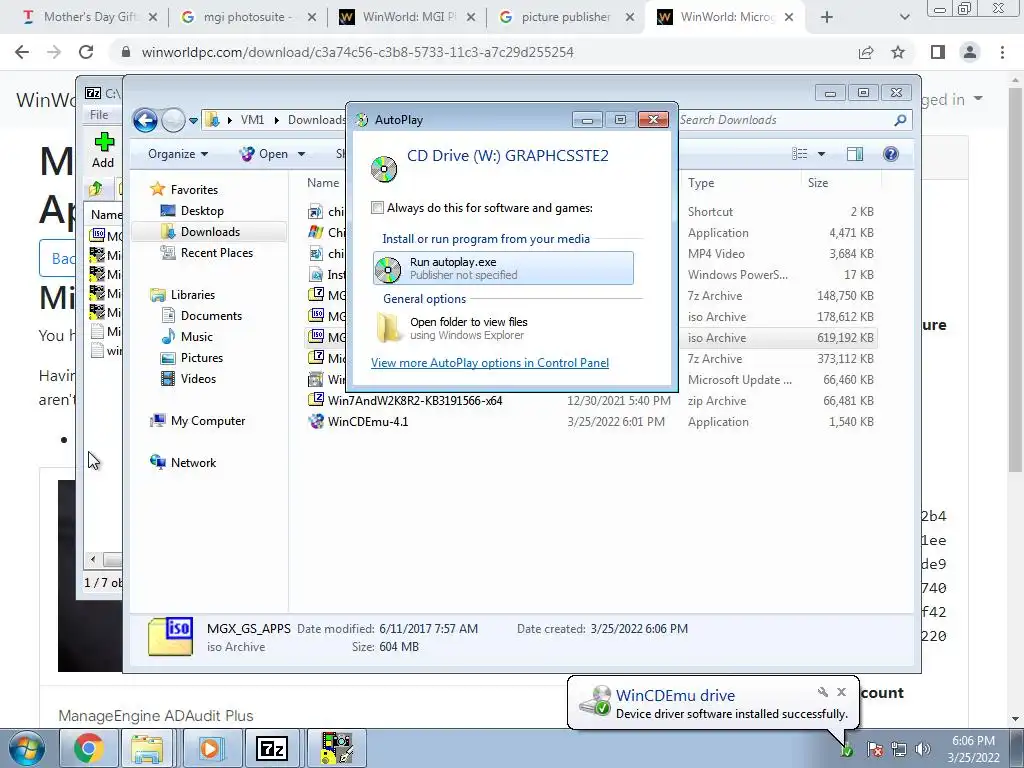Click the network icon in system tray
This screenshot has width=1024, height=768.
899,749
